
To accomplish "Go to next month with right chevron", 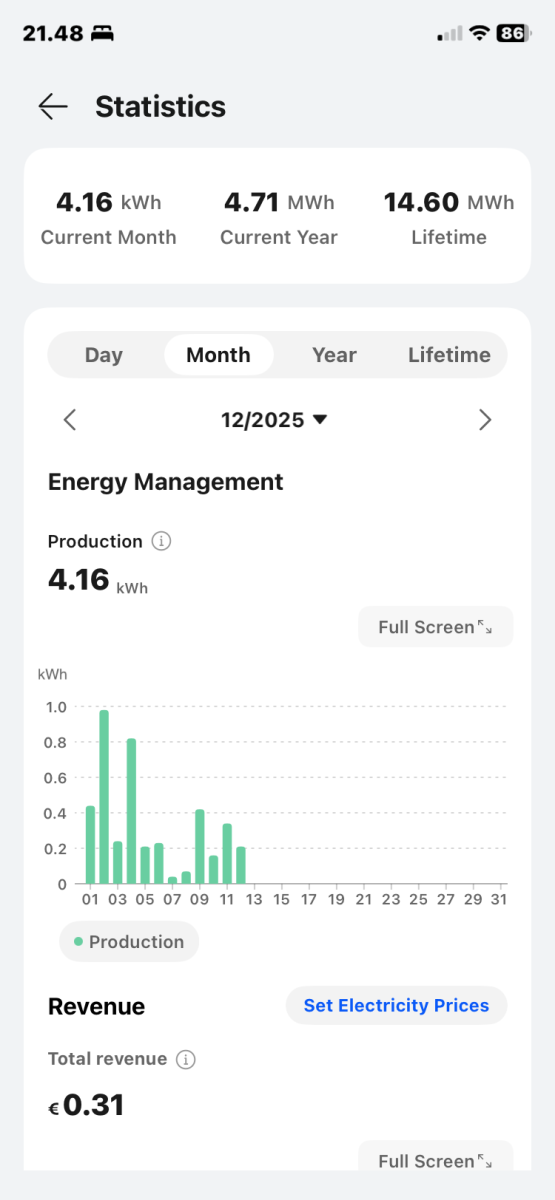I will pos(485,420).
